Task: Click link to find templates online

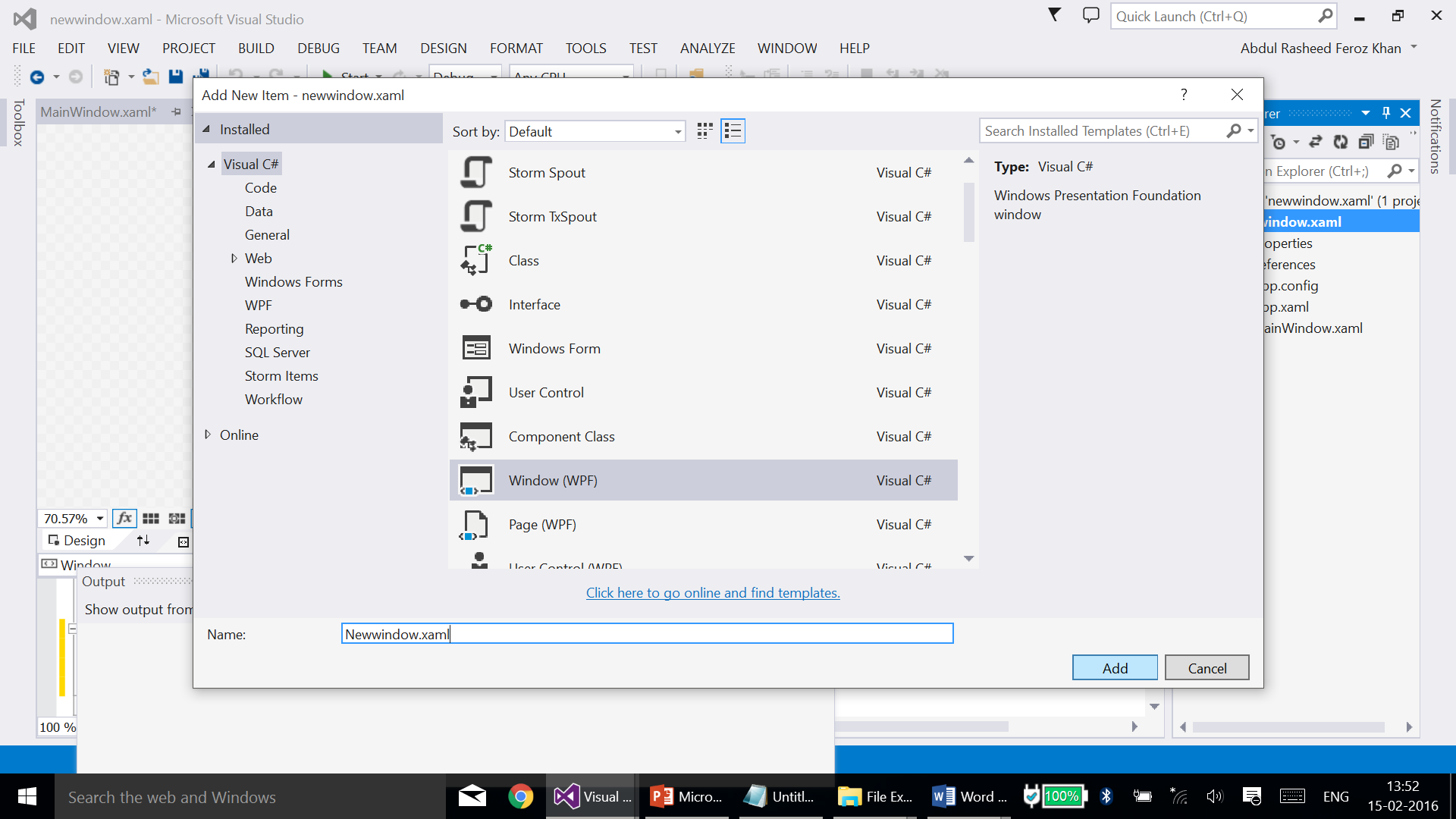Action: pyautogui.click(x=713, y=593)
